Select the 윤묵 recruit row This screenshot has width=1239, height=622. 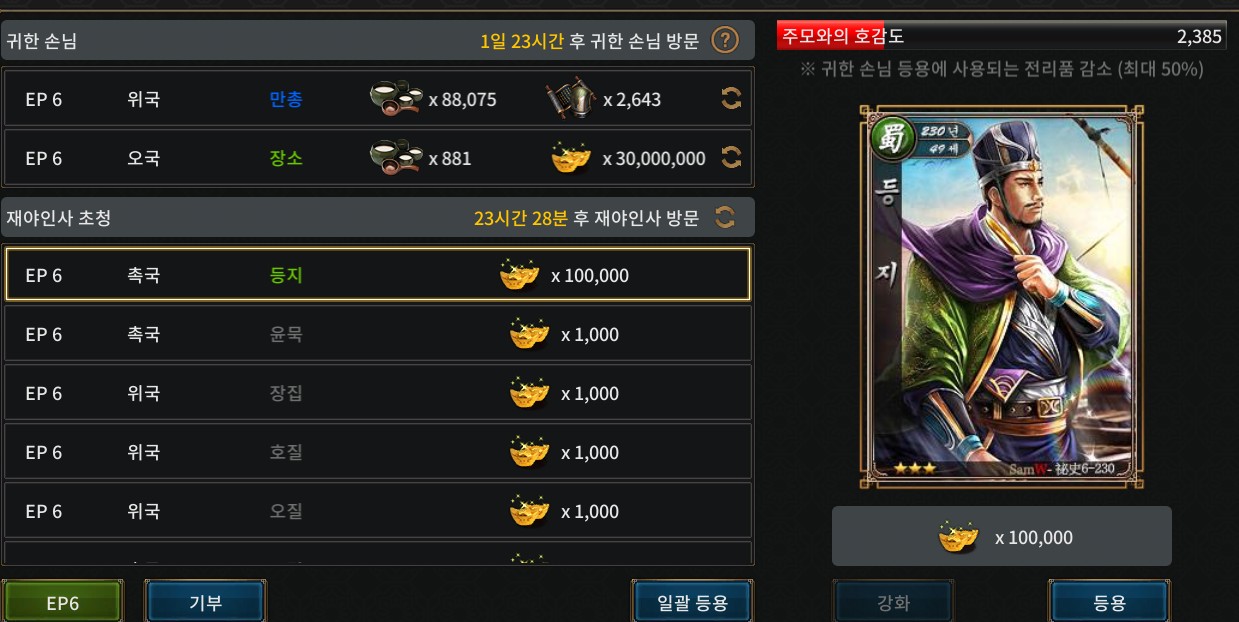pos(377,334)
